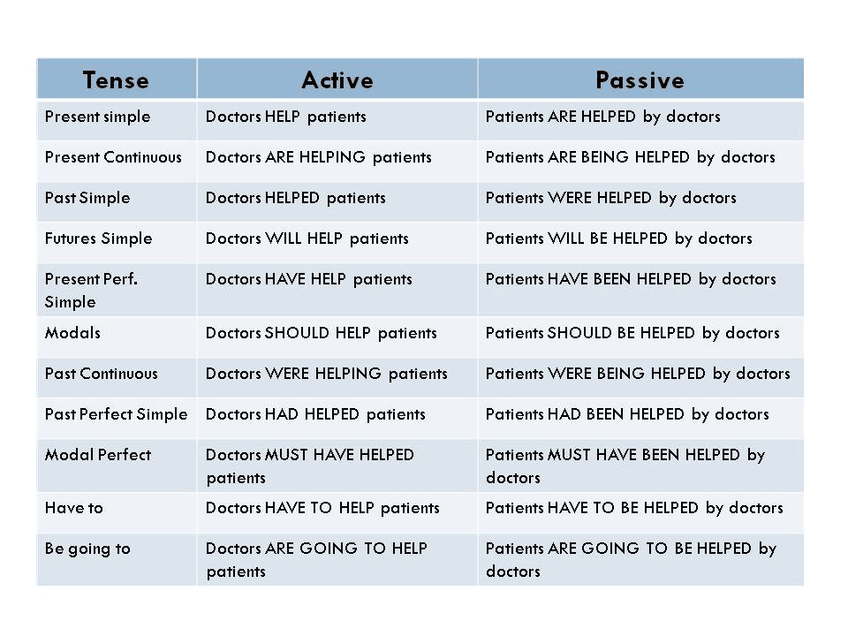Click the Have to row label
The width and height of the screenshot is (848, 636).
click(74, 508)
